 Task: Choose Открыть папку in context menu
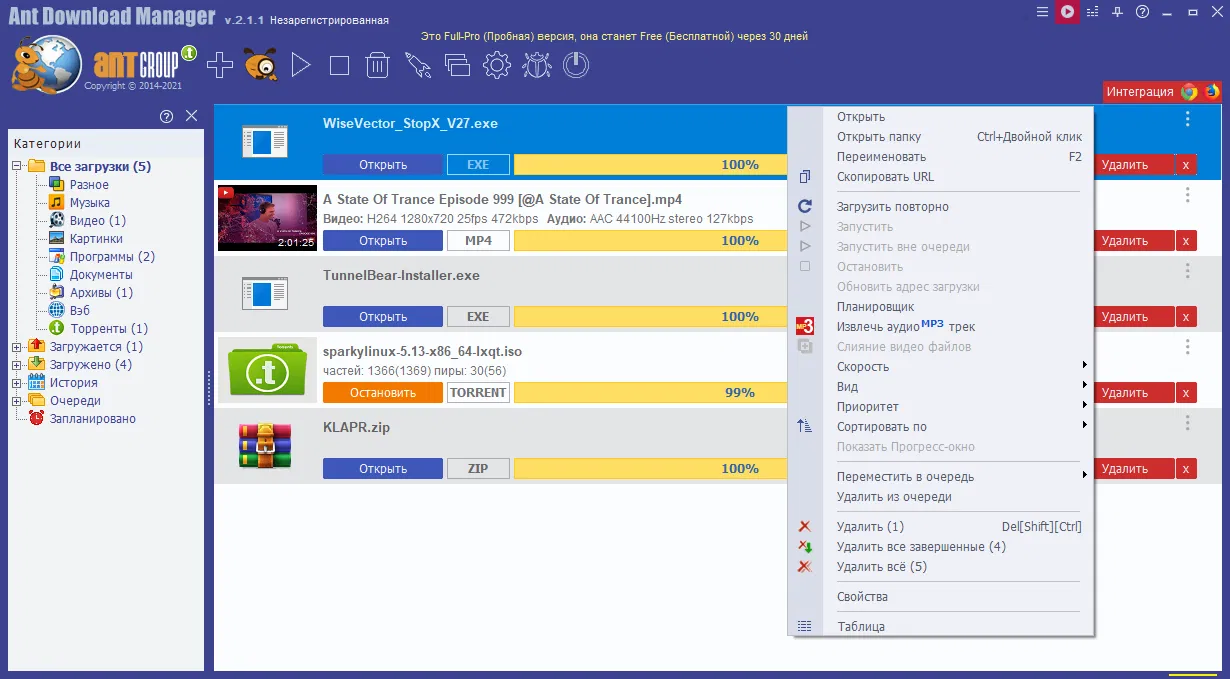click(941, 137)
